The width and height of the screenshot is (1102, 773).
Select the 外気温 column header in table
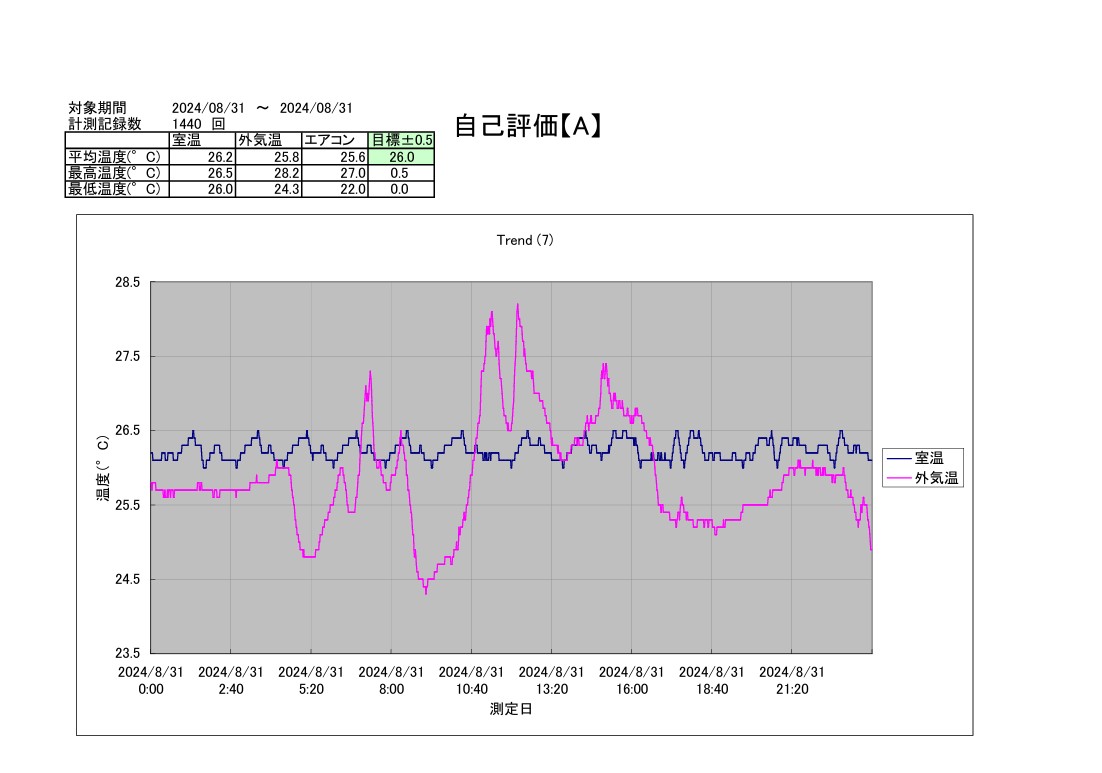click(268, 141)
